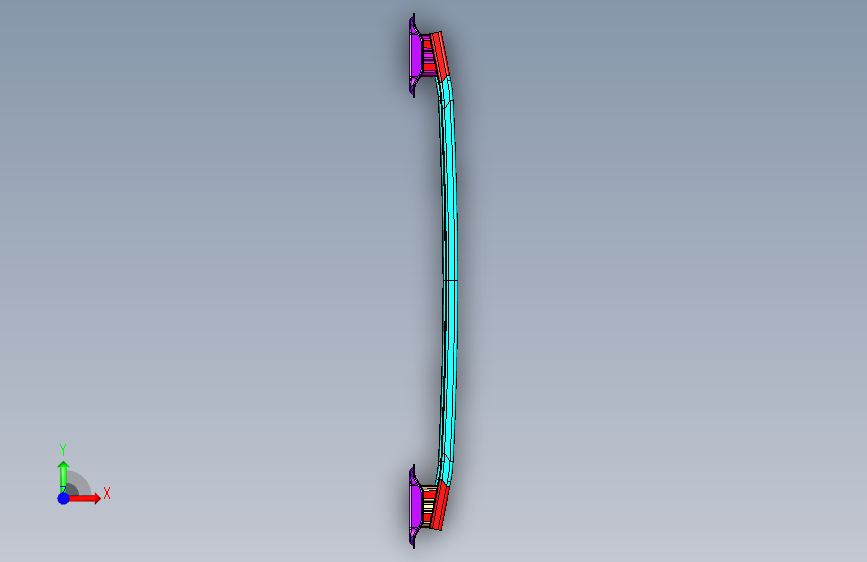867x562 pixels.
Task: Click the red X axis arrow of triad
Action: [x=84, y=498]
